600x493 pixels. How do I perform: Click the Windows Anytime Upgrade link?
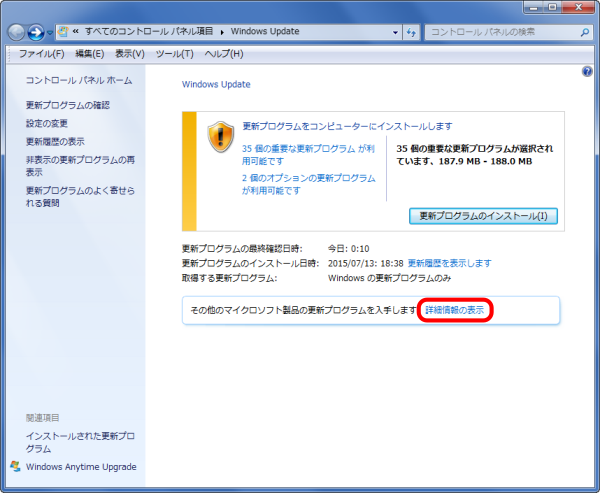[x=81, y=467]
